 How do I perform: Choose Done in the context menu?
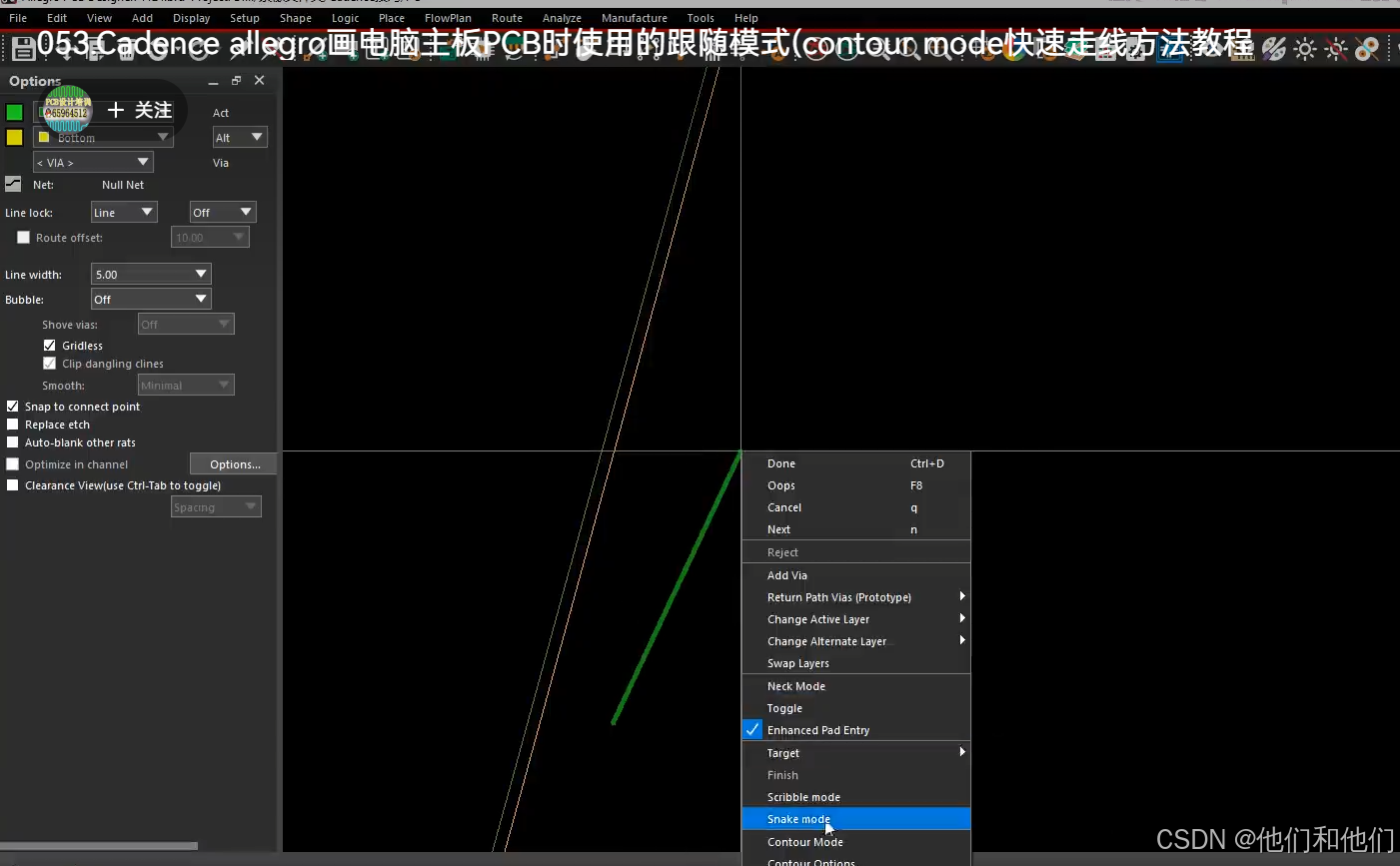(x=856, y=463)
